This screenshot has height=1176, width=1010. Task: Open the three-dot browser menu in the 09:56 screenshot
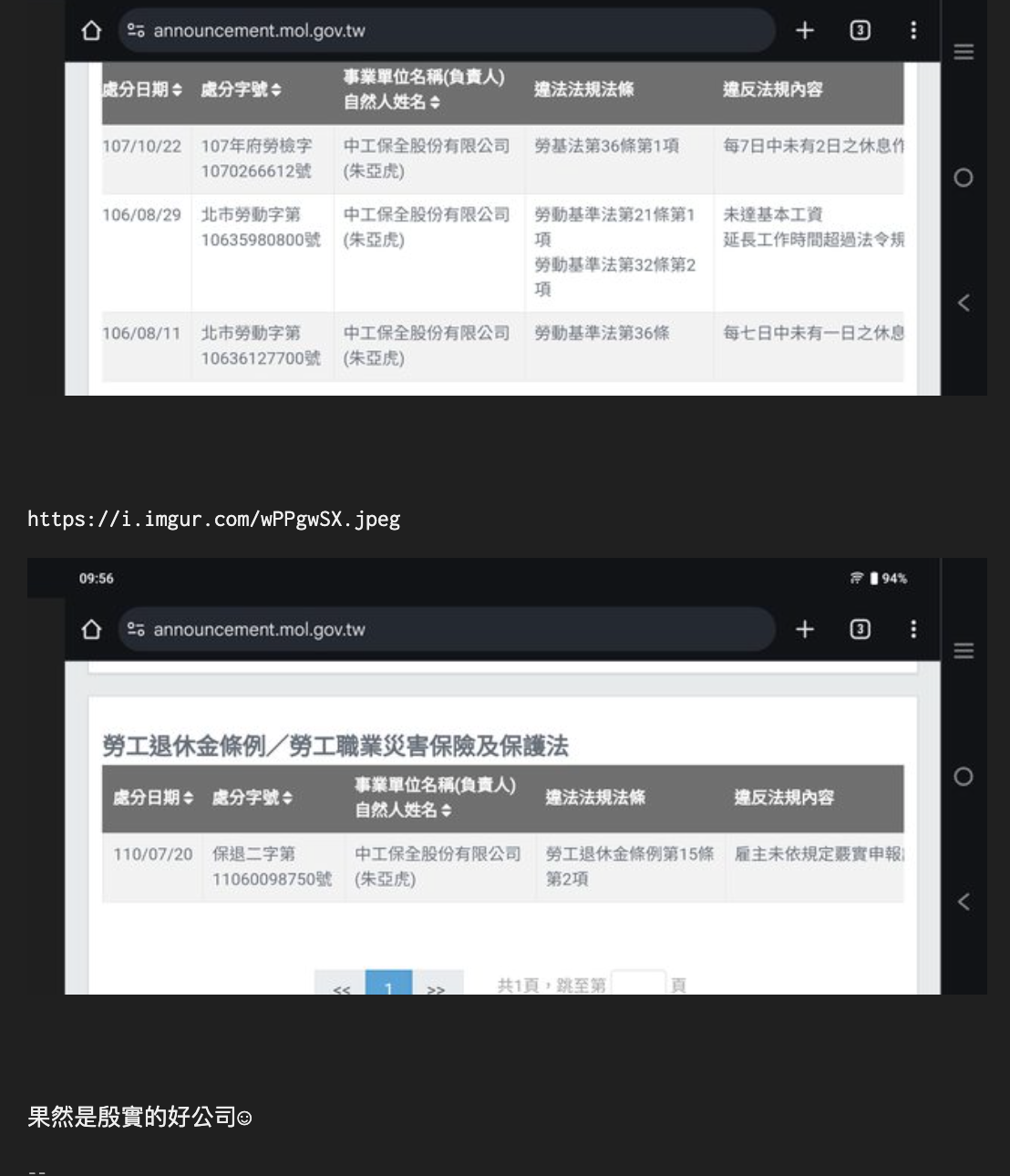913,630
